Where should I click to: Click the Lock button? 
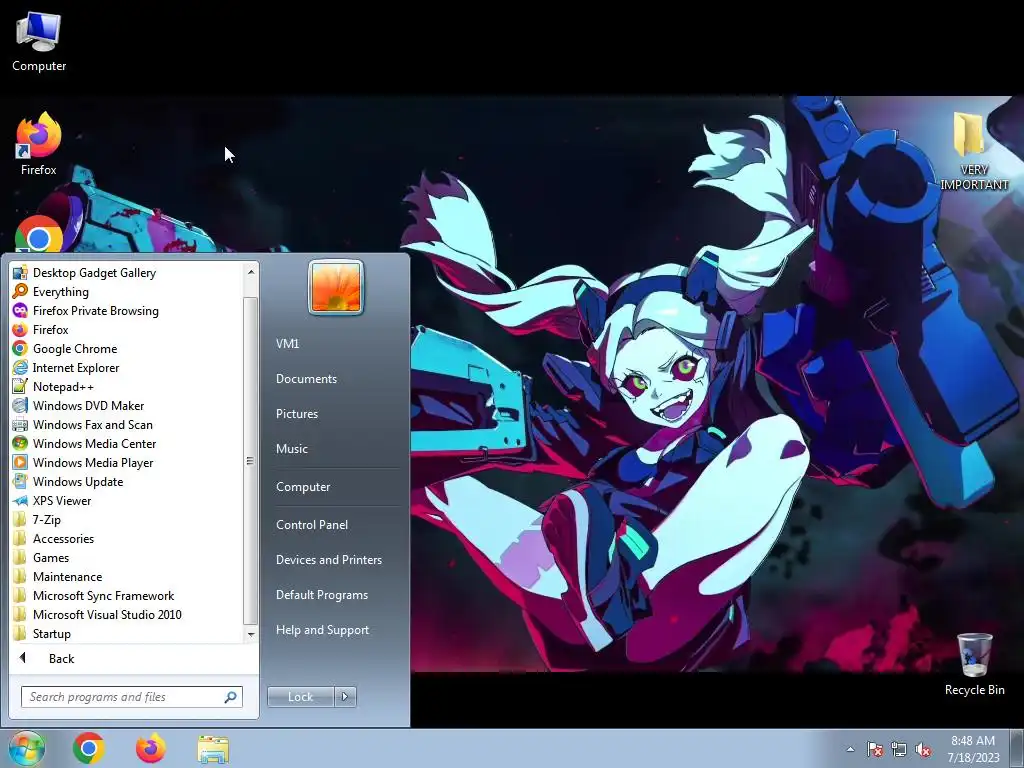300,696
